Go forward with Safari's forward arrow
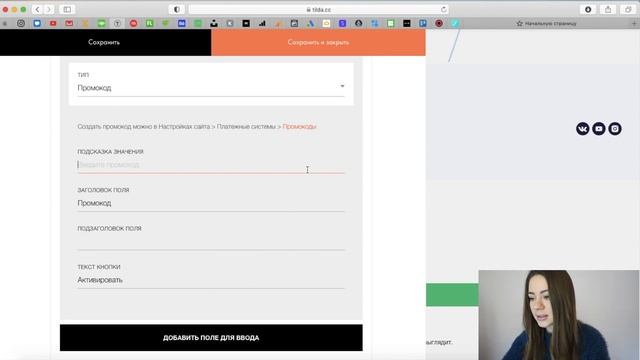 pos(48,9)
